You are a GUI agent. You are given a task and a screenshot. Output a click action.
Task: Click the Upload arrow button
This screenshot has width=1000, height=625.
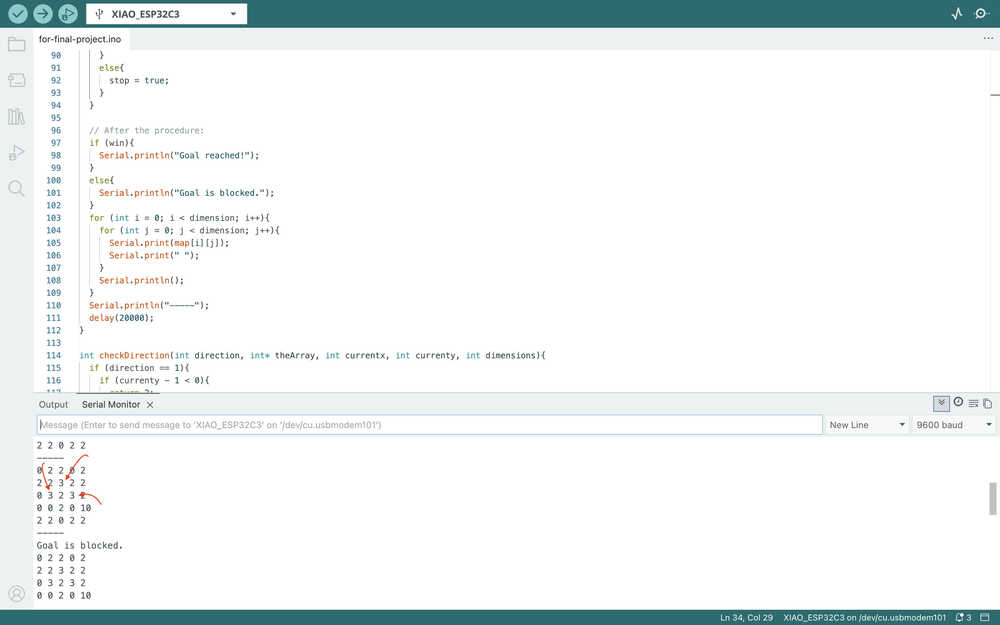43,13
